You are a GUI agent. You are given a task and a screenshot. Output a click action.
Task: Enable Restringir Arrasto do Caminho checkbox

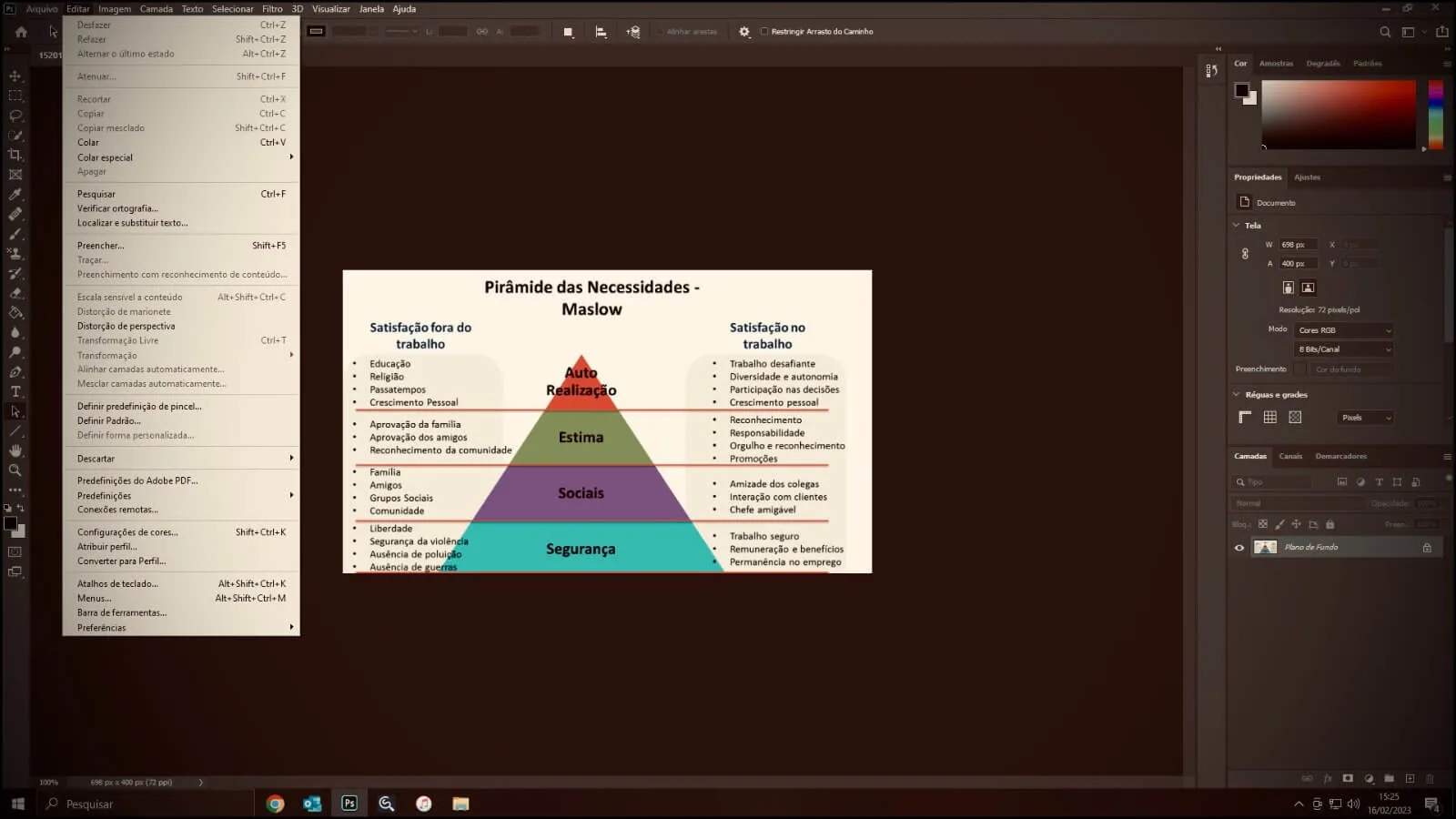[764, 32]
